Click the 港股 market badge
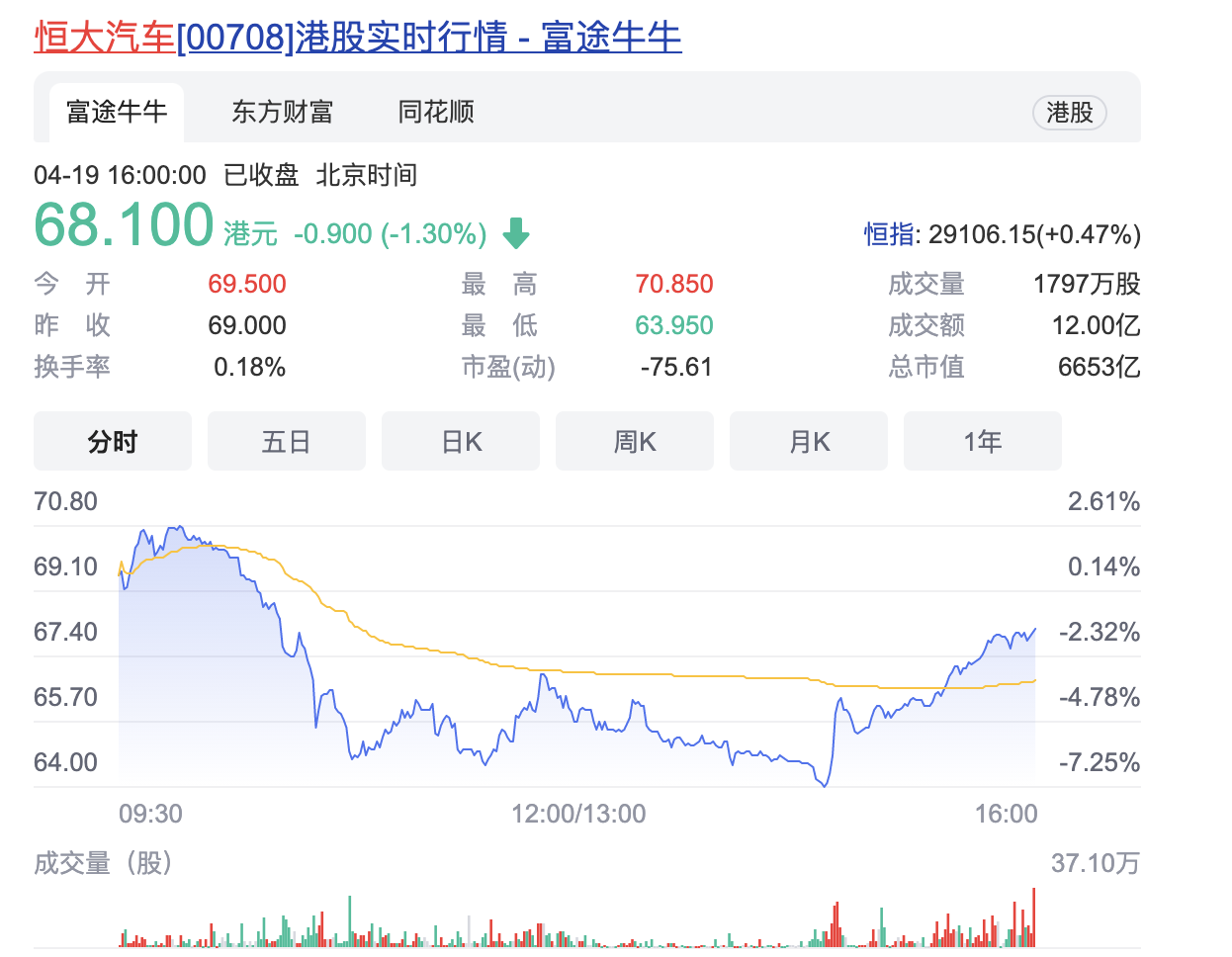 coord(1070,113)
